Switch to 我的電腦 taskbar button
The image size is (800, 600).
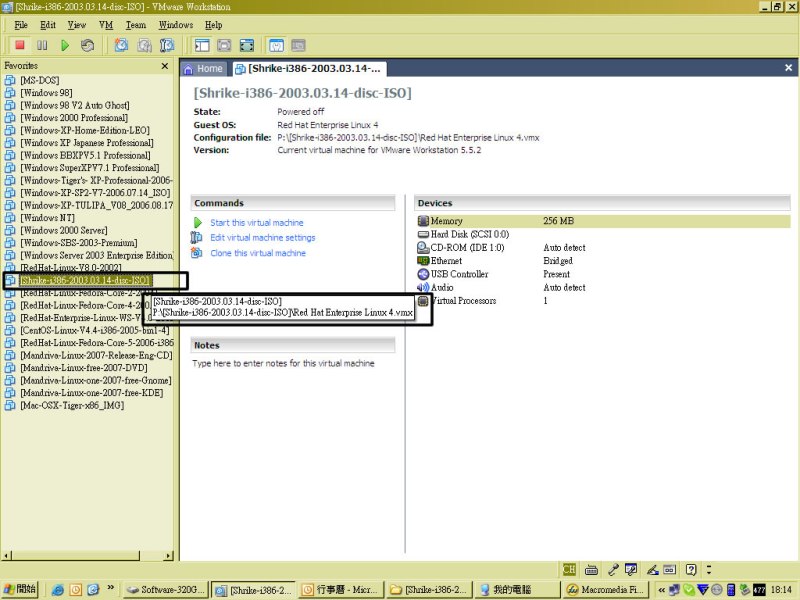click(516, 590)
